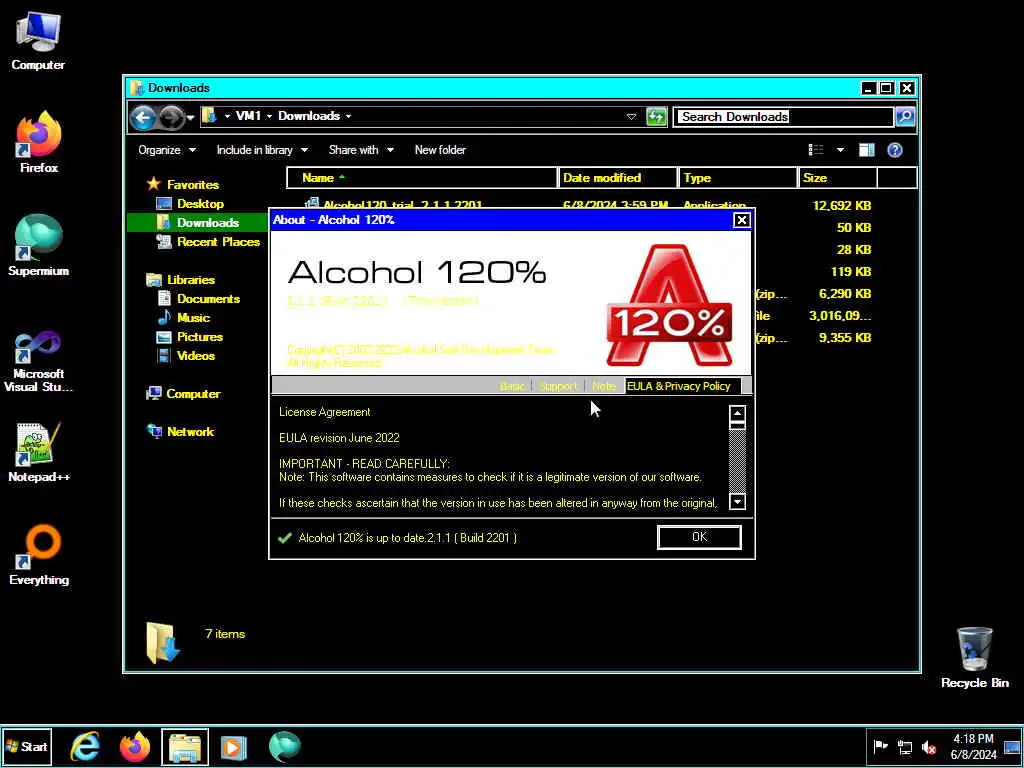Viewport: 1024px width, 768px height.
Task: Click the 3,016,09... size cell
Action: [x=840, y=315]
